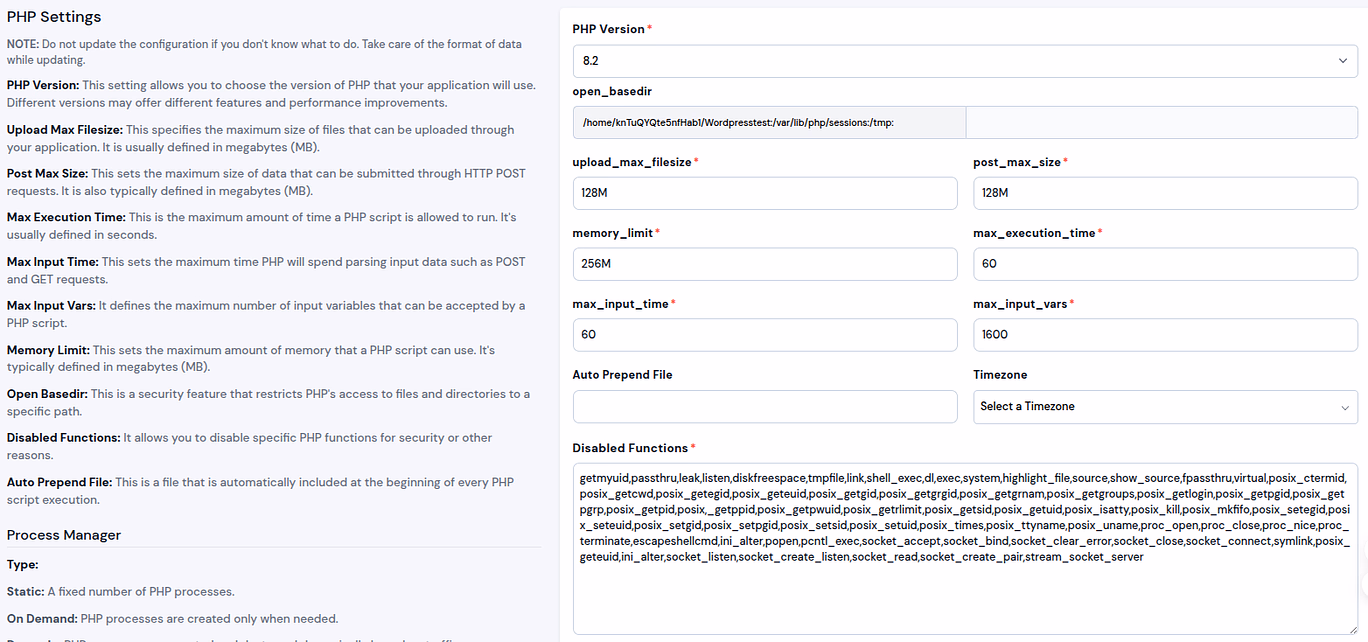Click the memory_limit input showing 256M
1368x642 pixels.
(765, 264)
